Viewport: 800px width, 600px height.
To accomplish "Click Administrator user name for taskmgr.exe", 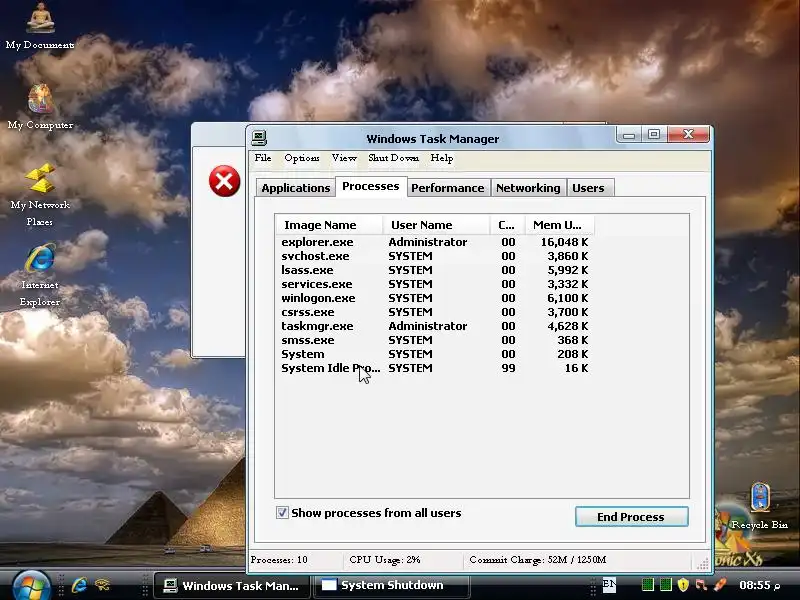I will pos(428,327).
